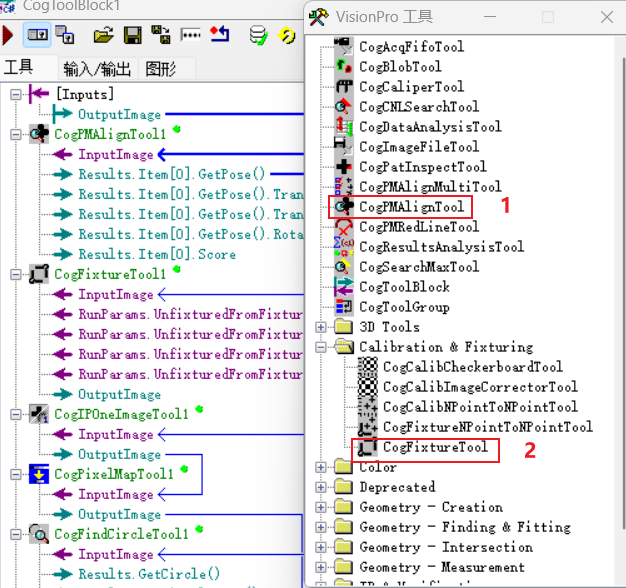This screenshot has height=588, width=626.
Task: Expand the Deprecated folder
Action: (x=321, y=487)
